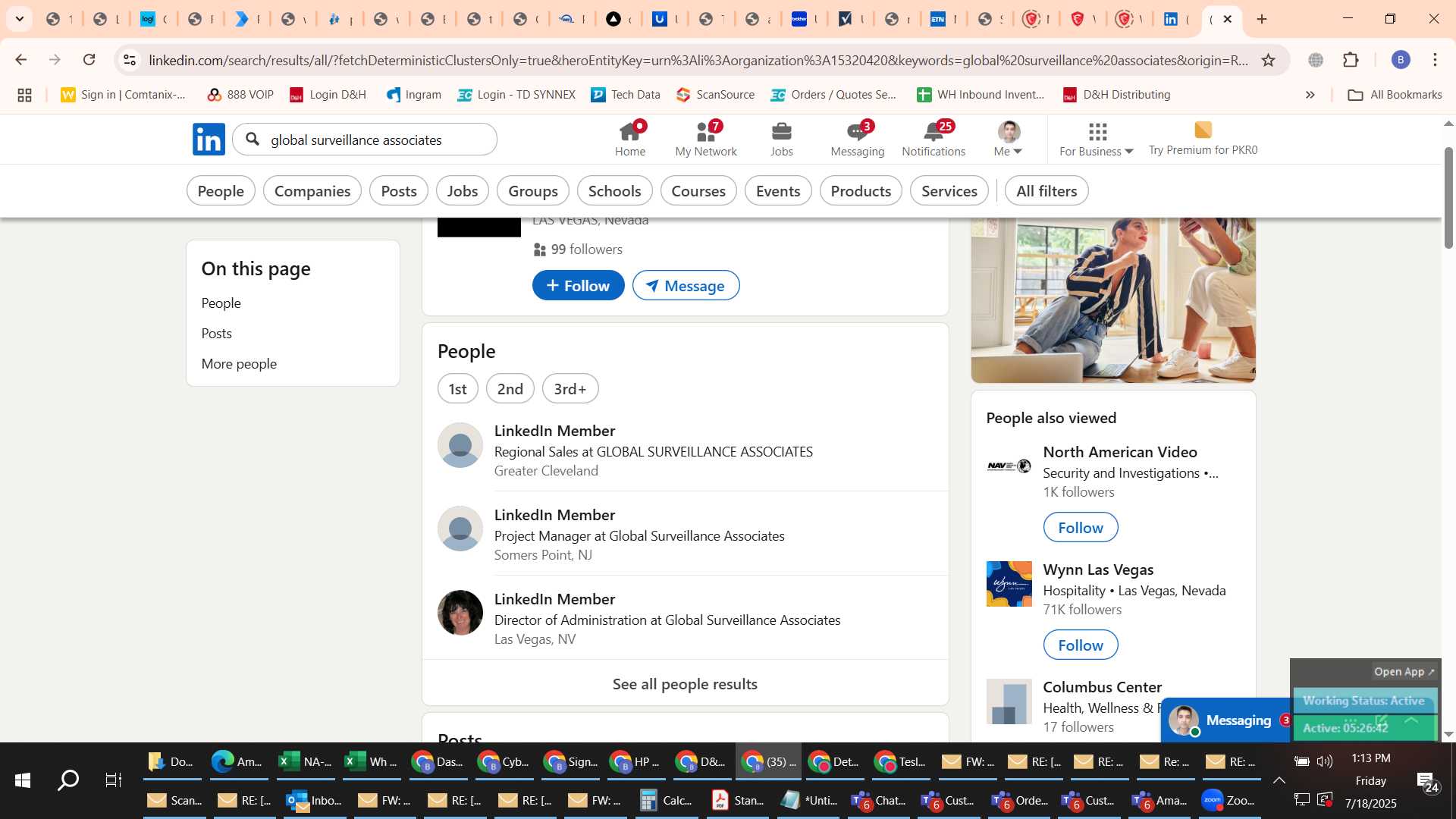The width and height of the screenshot is (1456, 819).
Task: Follow the Las Vegas company
Action: click(578, 286)
